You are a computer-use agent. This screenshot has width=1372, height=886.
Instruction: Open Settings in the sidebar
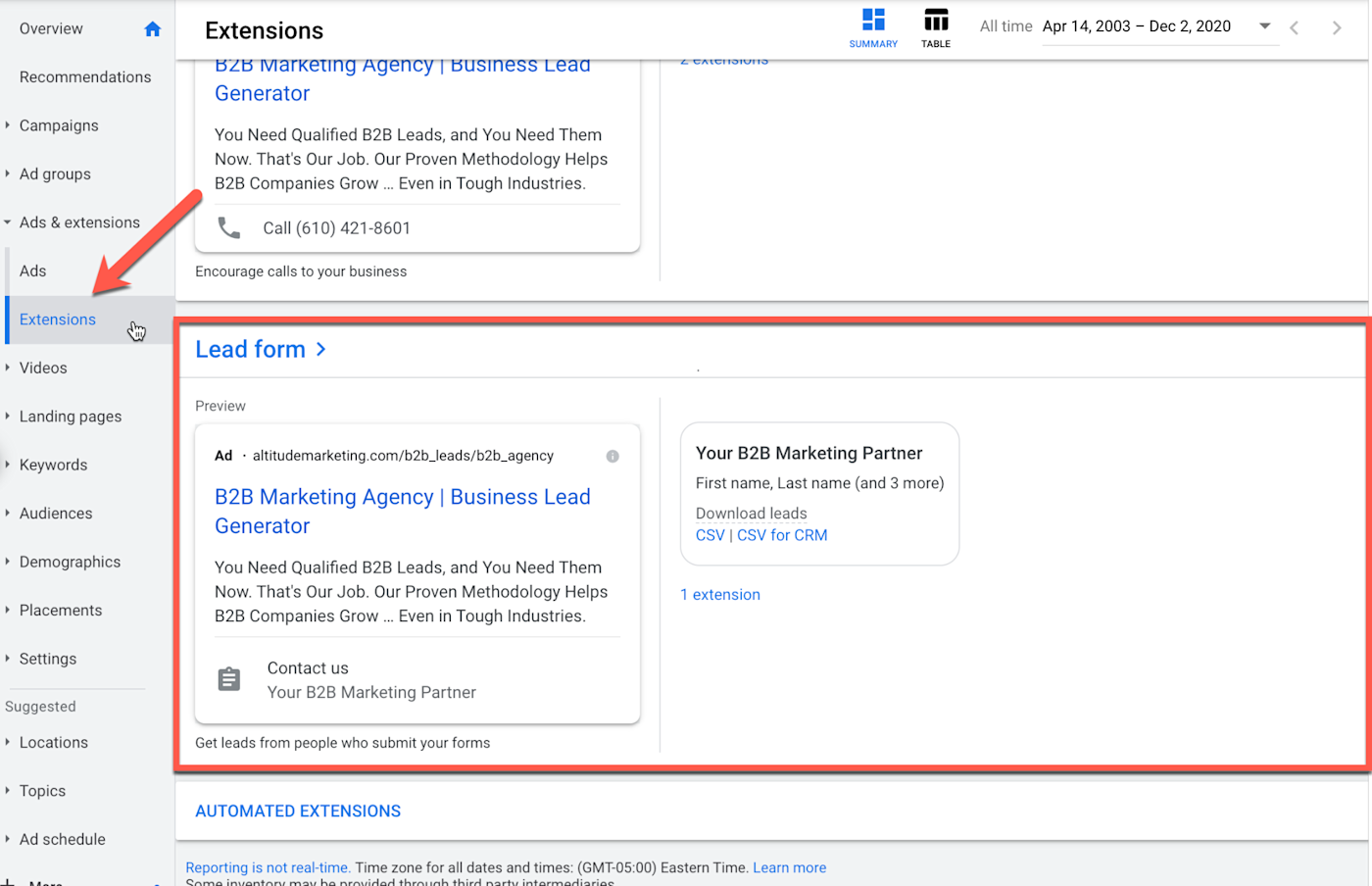click(x=48, y=659)
